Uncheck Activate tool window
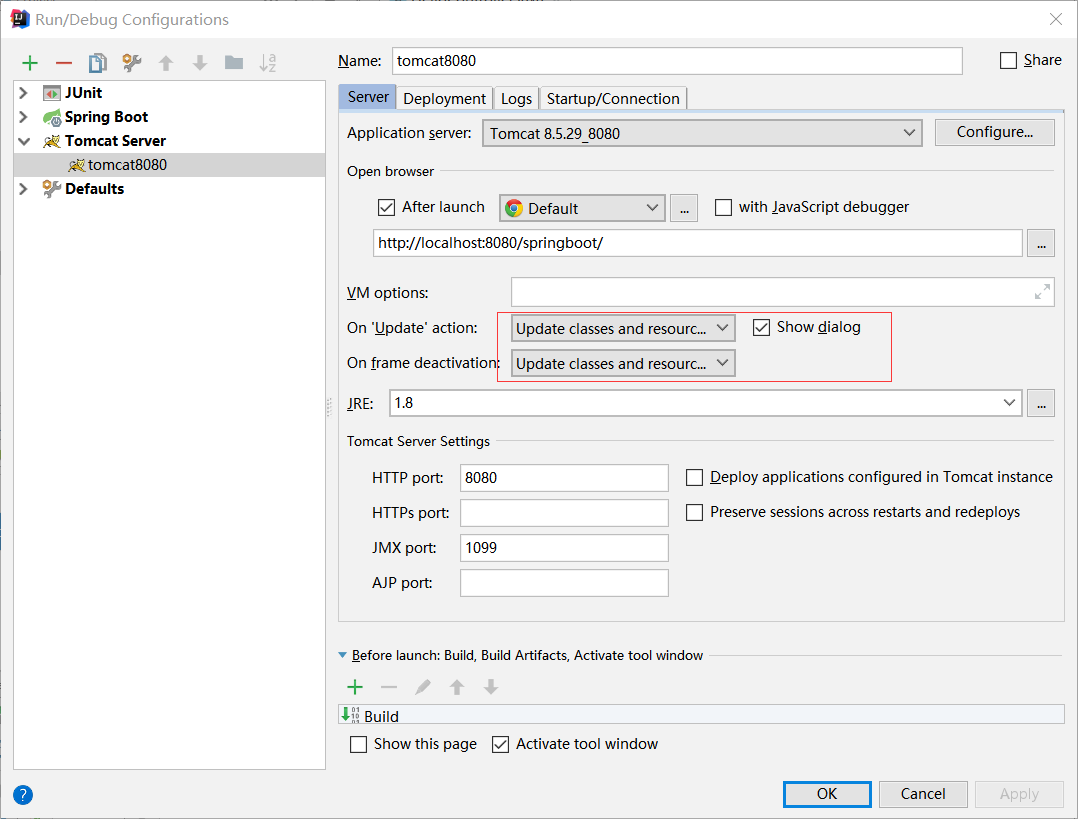 [500, 744]
